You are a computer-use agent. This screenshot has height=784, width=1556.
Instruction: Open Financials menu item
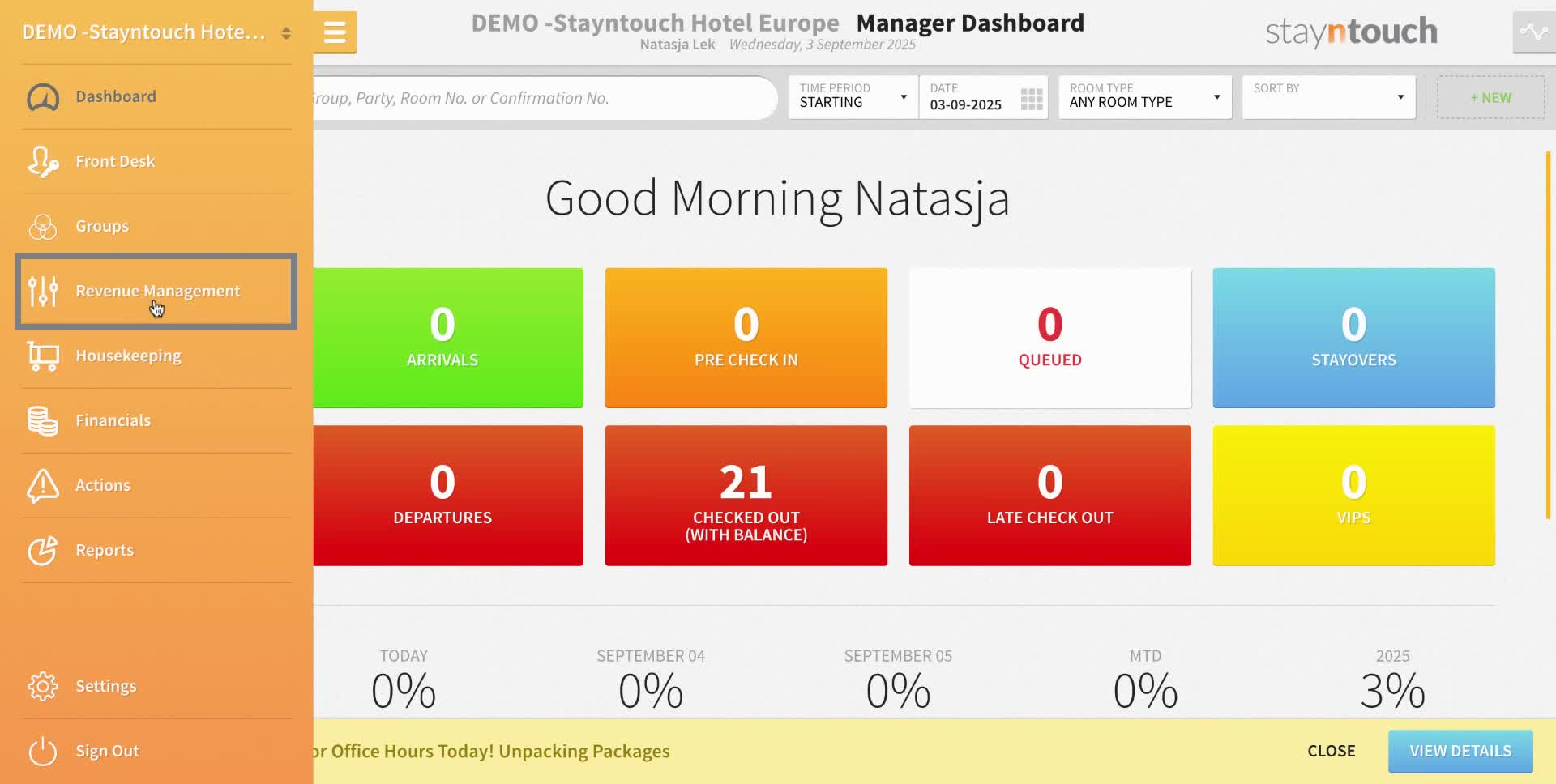[156, 421]
